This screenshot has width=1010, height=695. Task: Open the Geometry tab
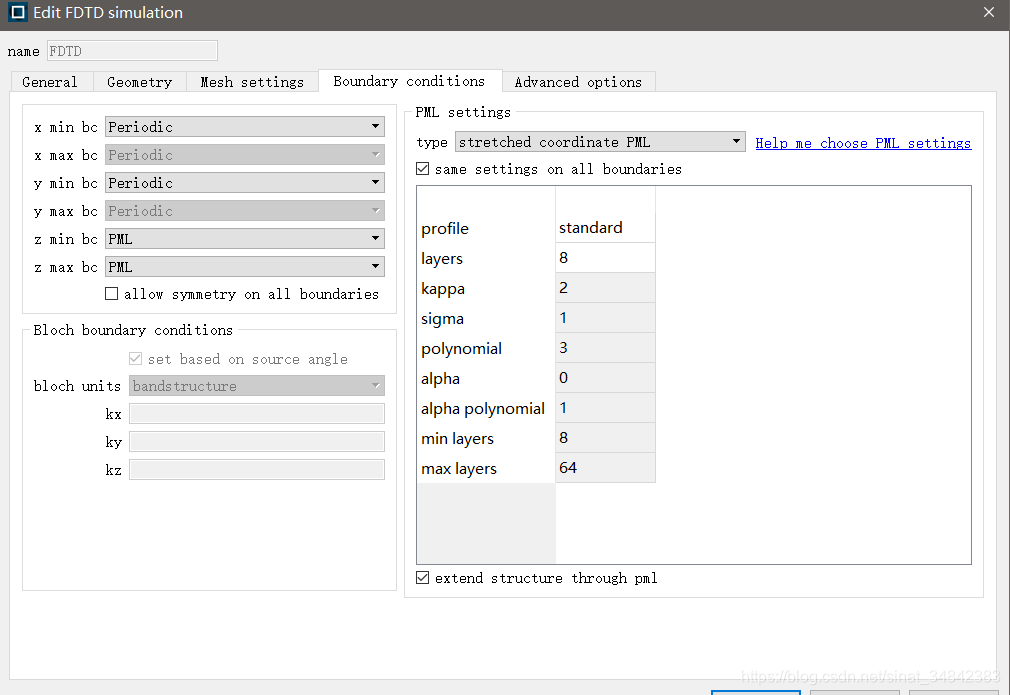click(140, 82)
